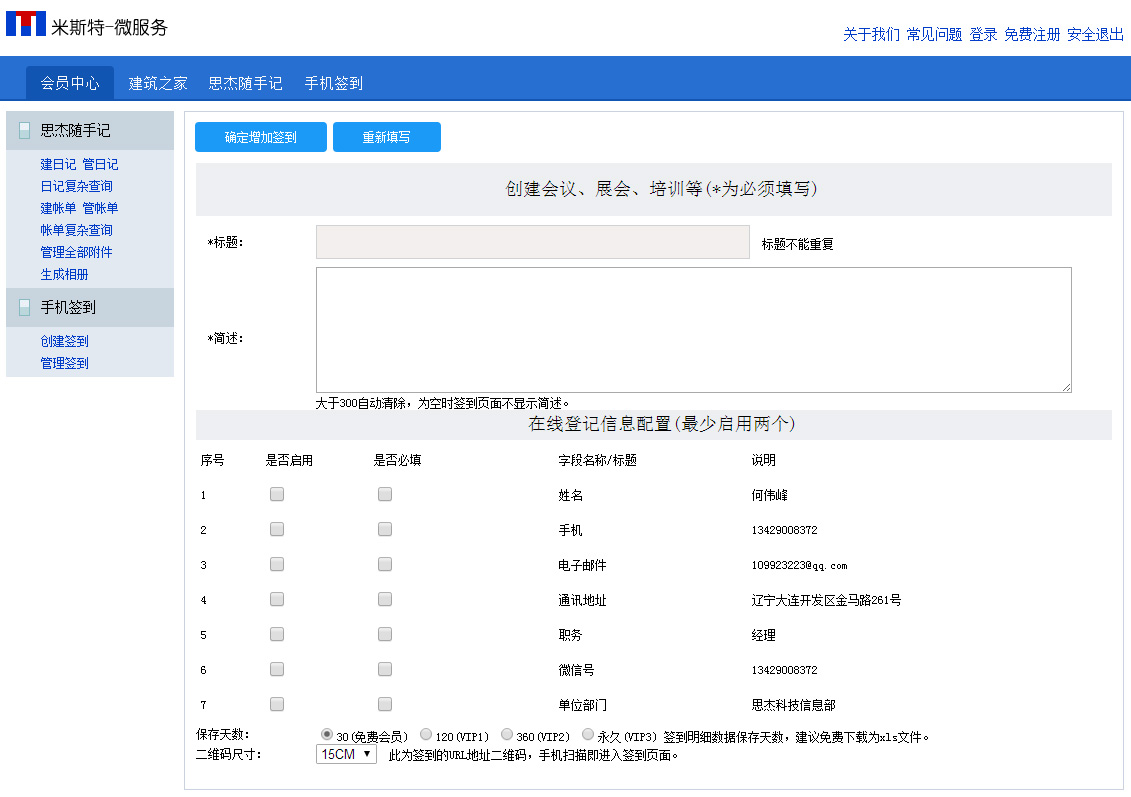Screen dimensions: 1131x797
Task: Click the 重新填写 button
Action: [x=387, y=136]
